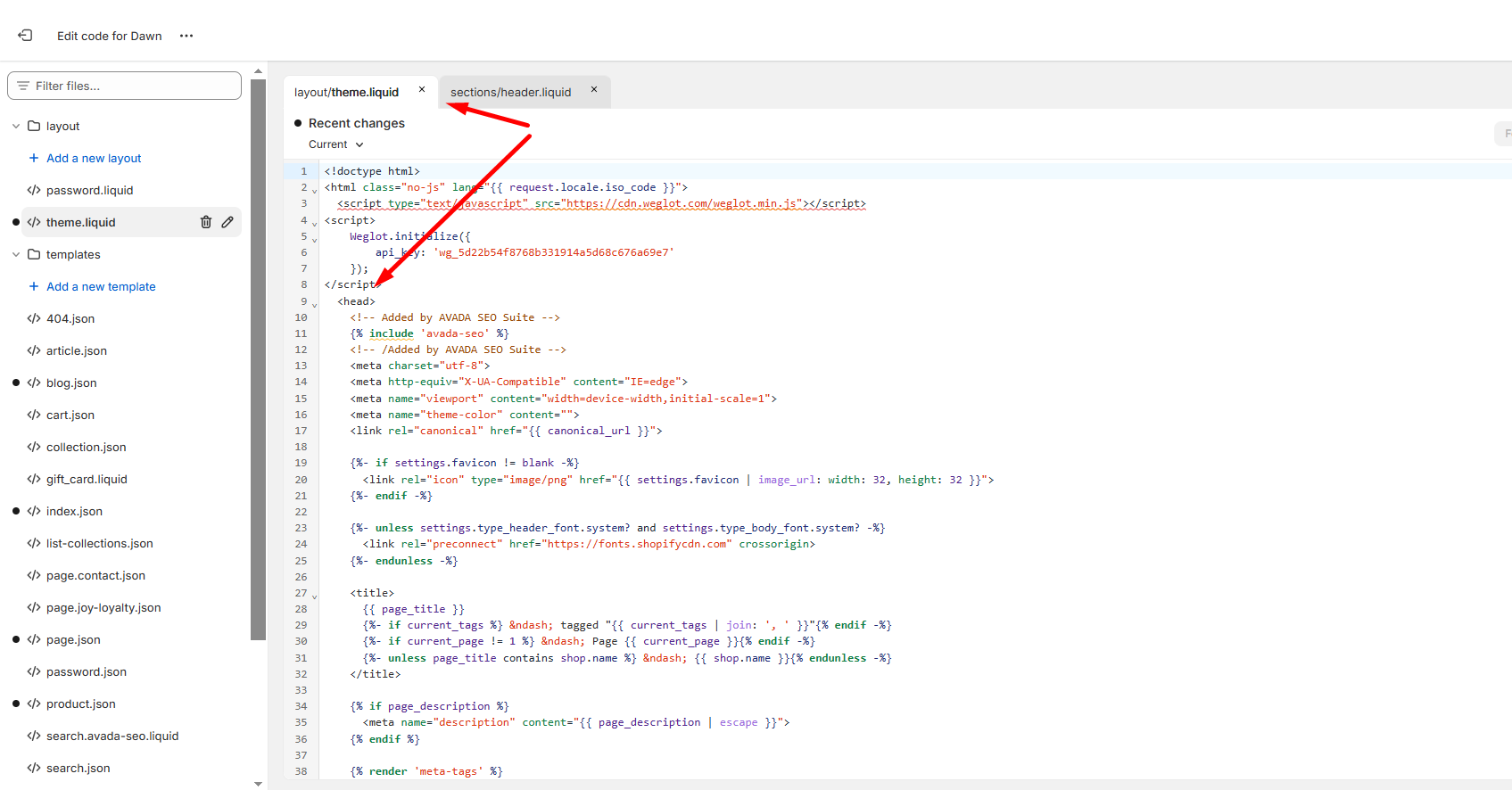Open product.json template file
This screenshot has width=1512, height=790.
[81, 704]
